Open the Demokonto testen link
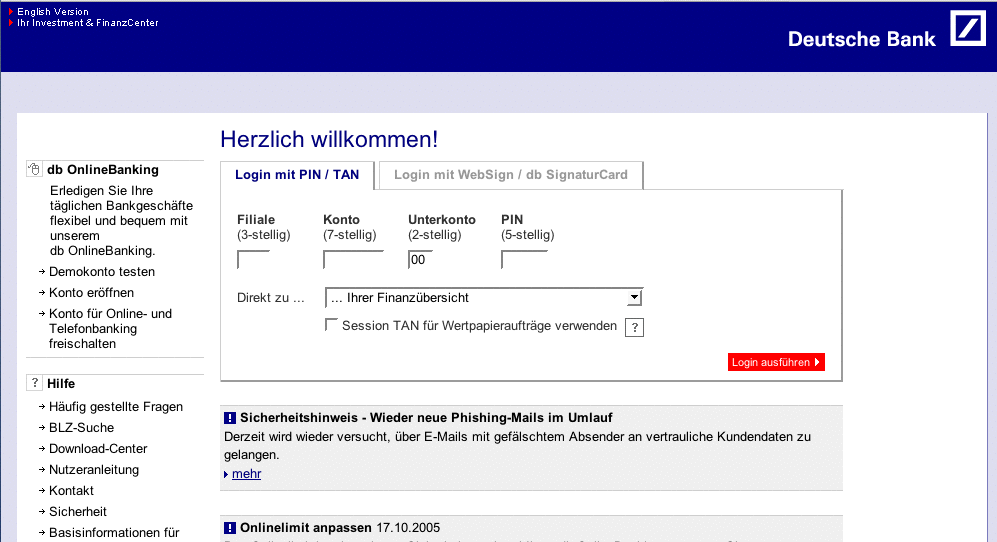997x542 pixels. click(x=102, y=272)
